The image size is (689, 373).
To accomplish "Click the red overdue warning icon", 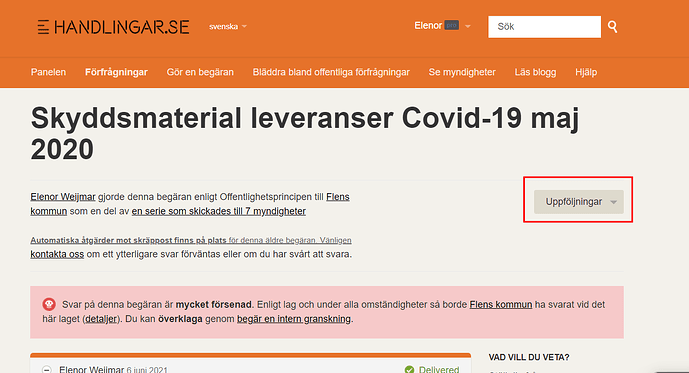I will coord(49,304).
